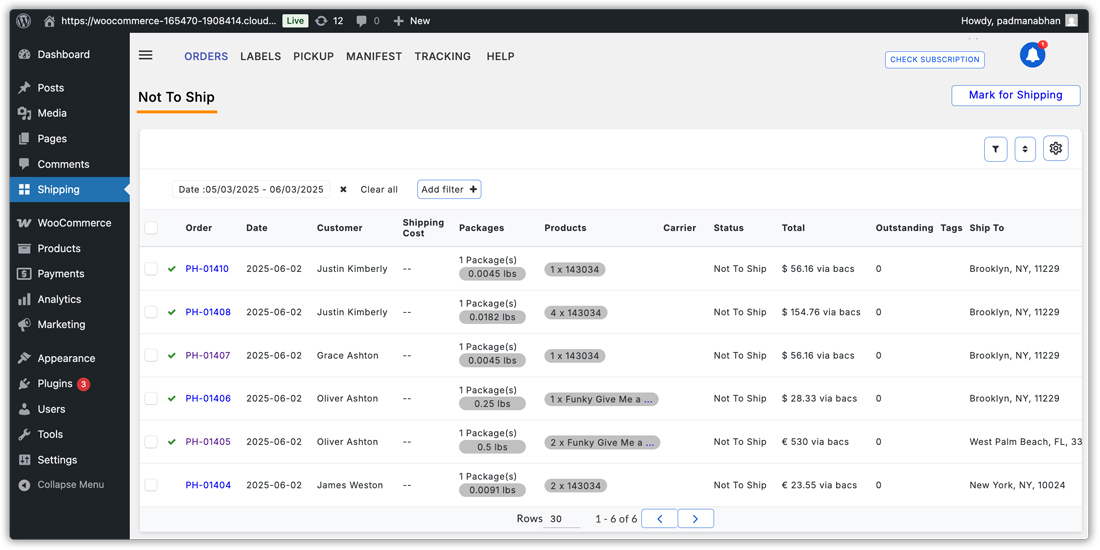Open Settings in the sidebar
The width and height of the screenshot is (1100, 550).
[69, 460]
